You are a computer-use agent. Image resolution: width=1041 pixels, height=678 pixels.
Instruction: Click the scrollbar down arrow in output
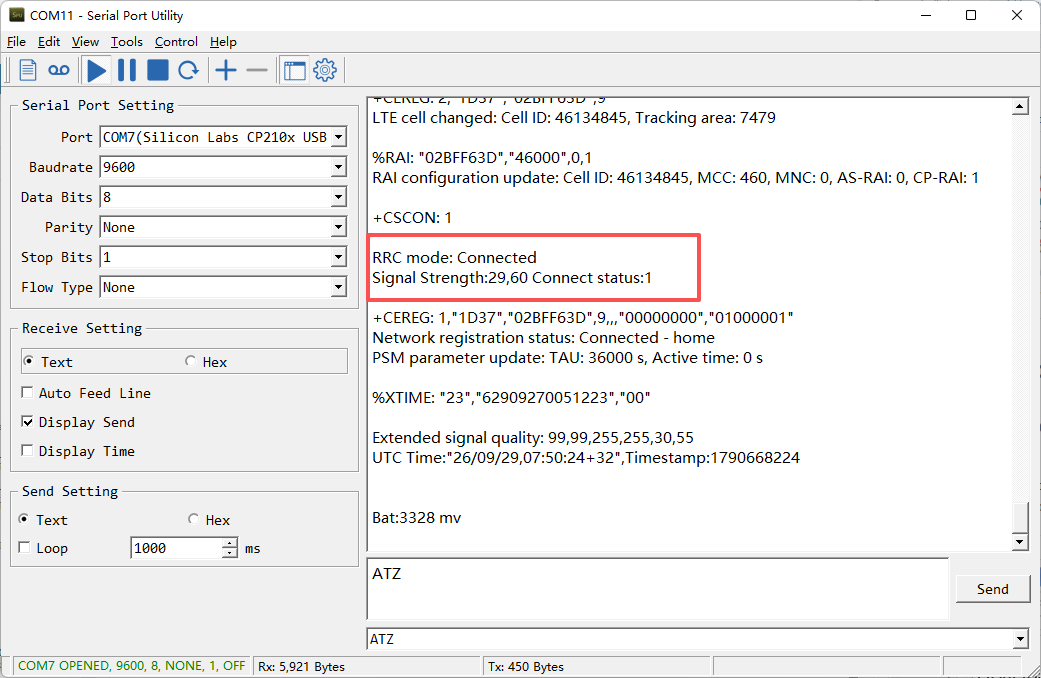click(1020, 543)
